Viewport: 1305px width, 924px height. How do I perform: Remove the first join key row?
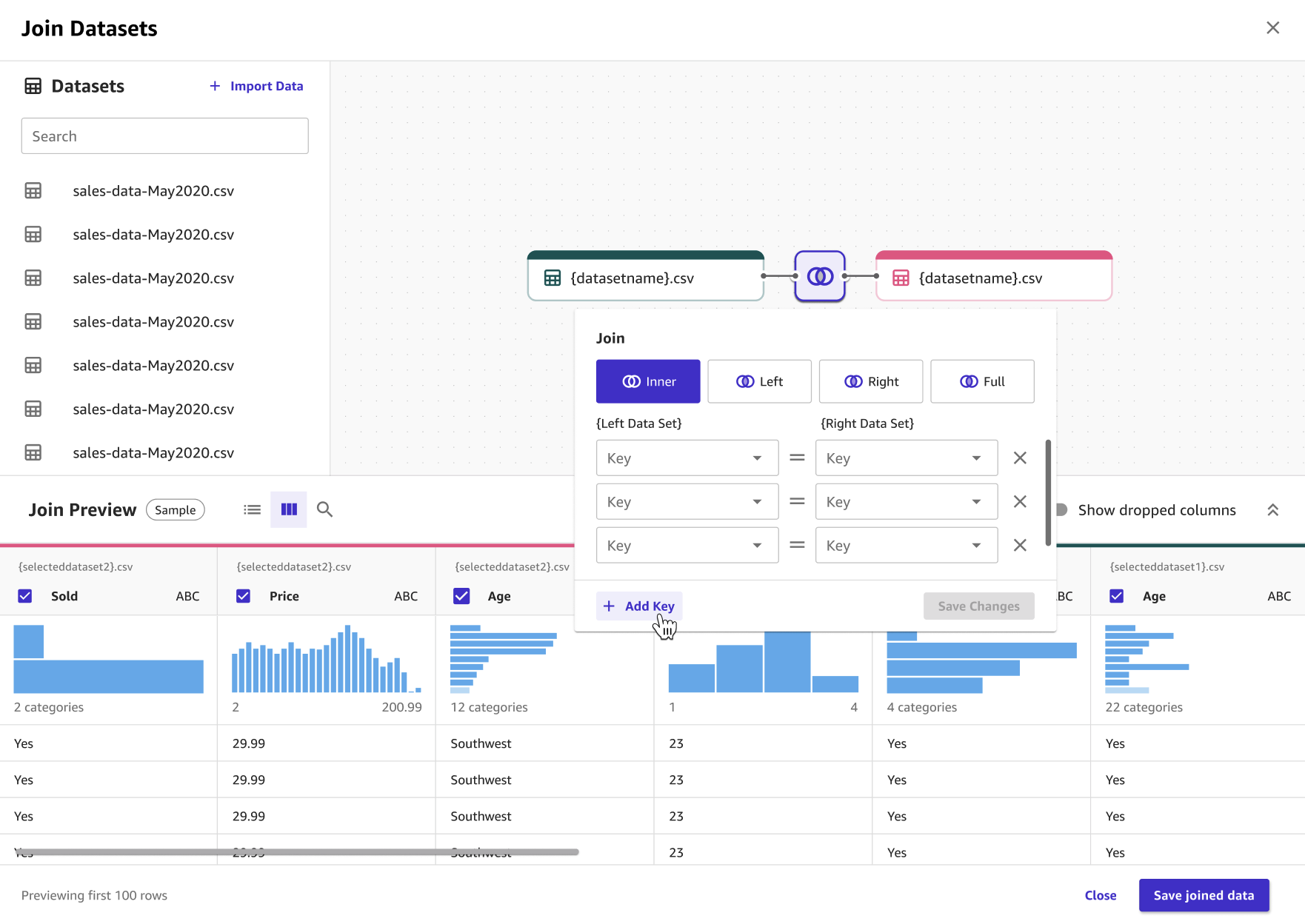1020,458
